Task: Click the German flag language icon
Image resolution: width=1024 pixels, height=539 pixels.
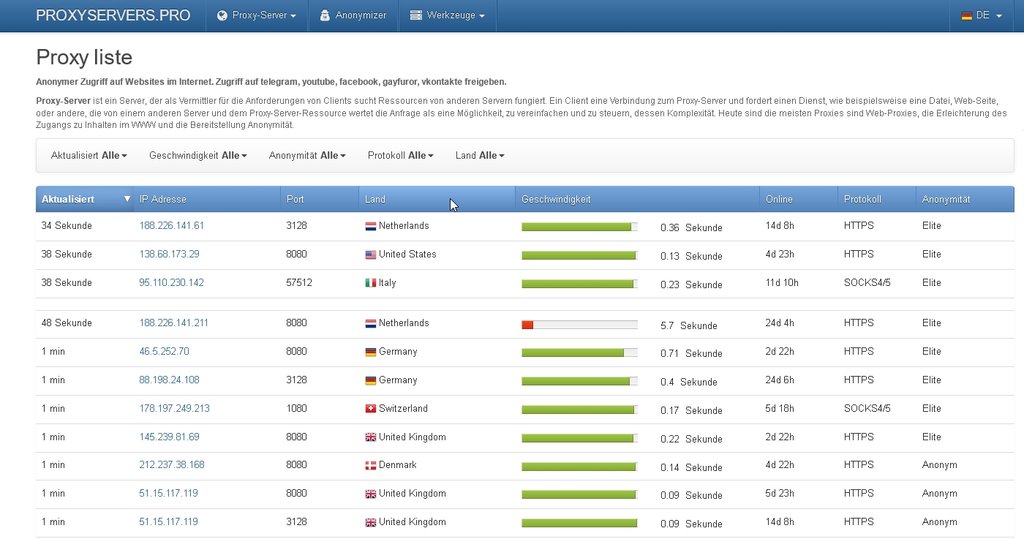Action: (x=966, y=16)
